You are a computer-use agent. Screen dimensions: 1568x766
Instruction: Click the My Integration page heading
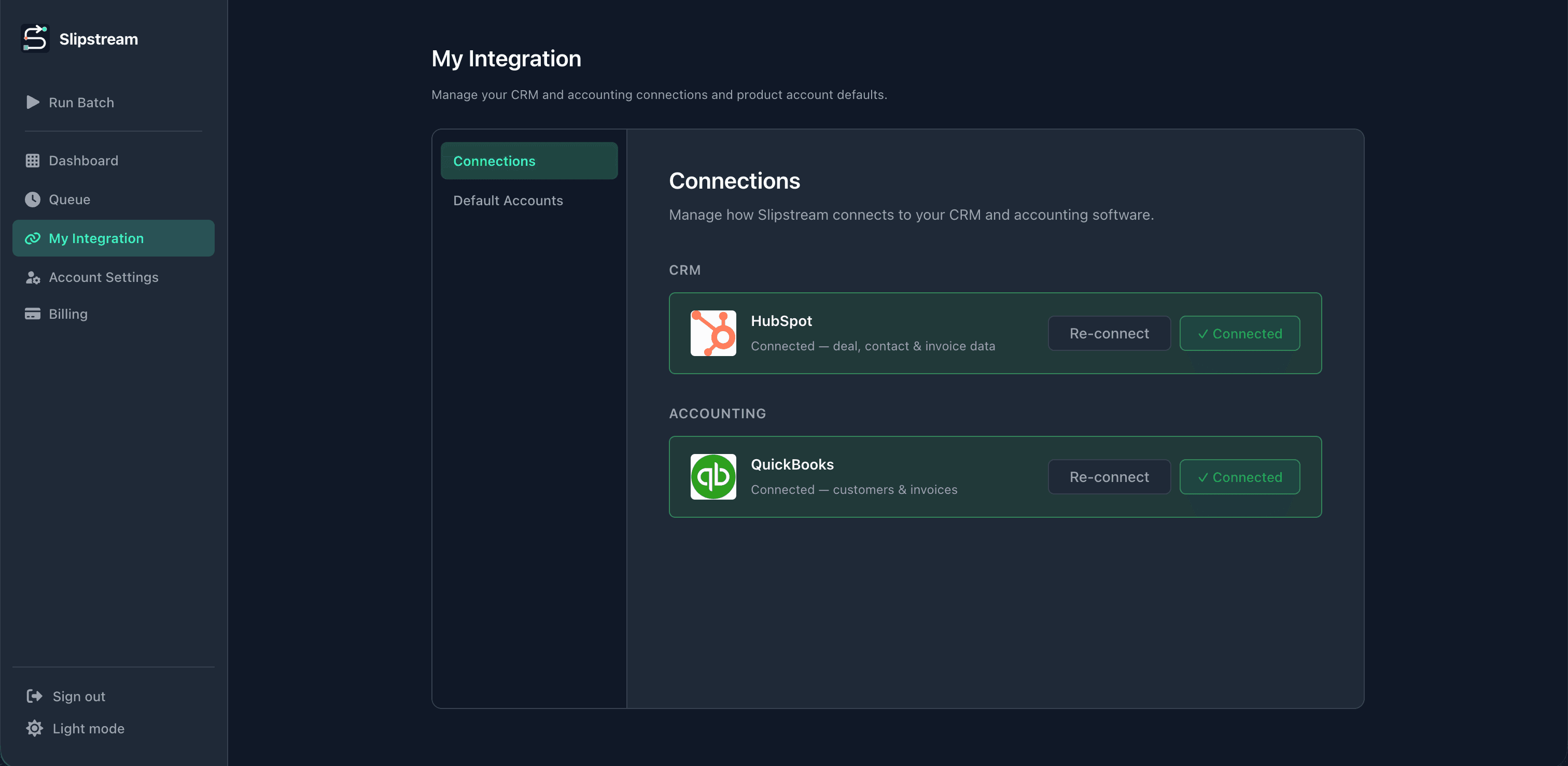pos(506,59)
